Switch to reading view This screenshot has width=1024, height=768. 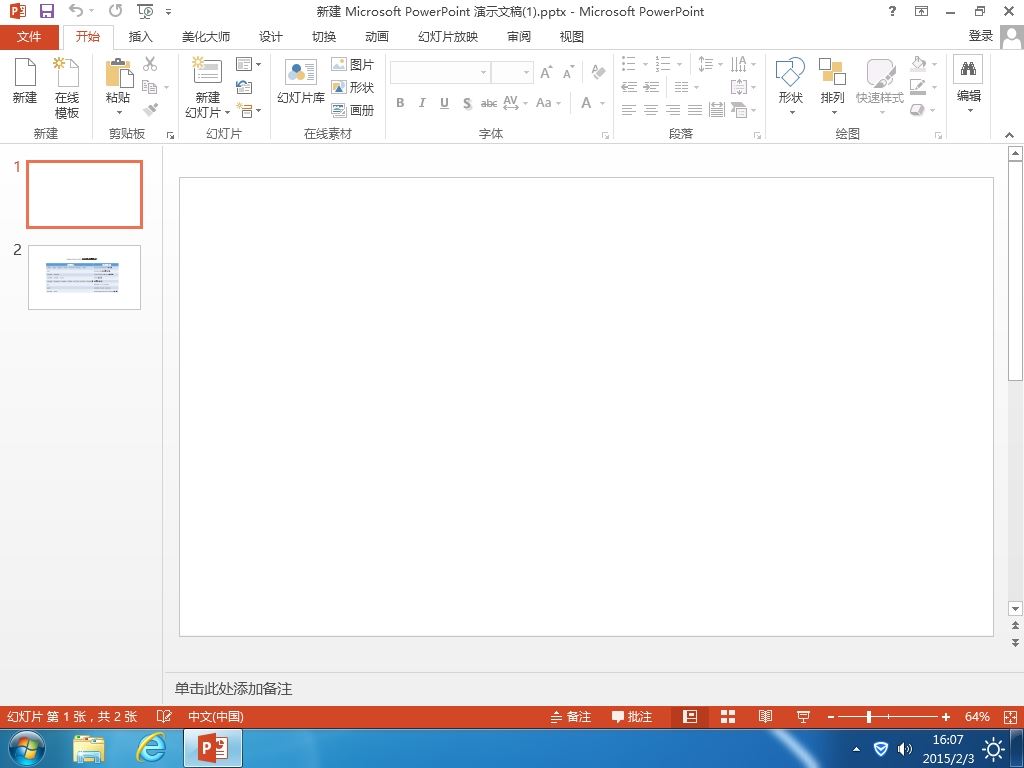[765, 716]
